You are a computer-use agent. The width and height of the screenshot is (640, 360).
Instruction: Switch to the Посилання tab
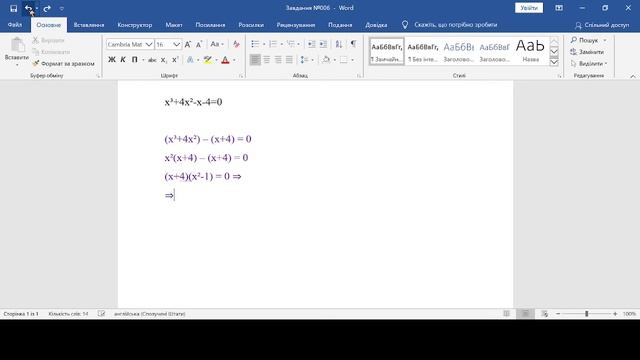[210, 25]
